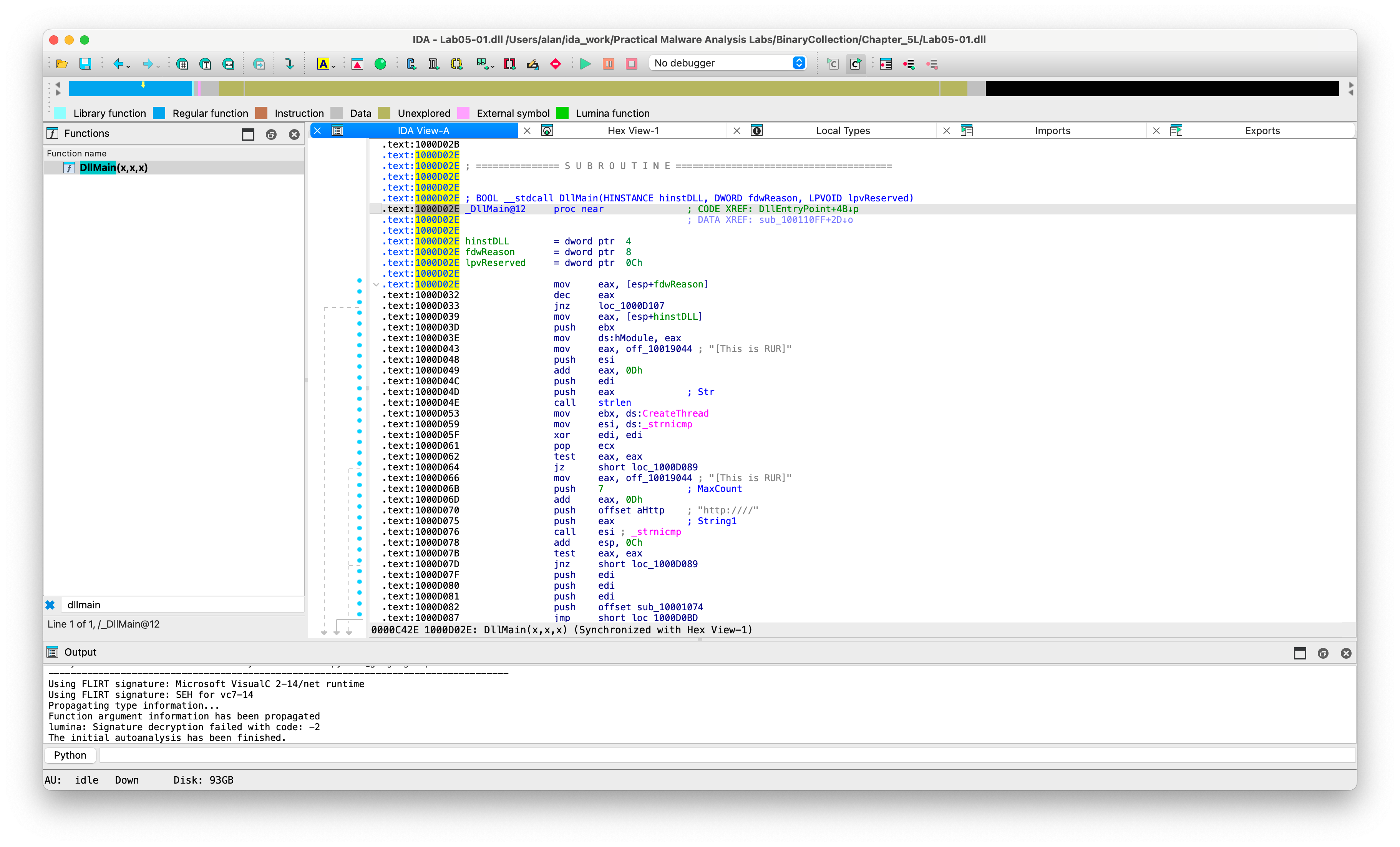Screen dimensions: 1400x847
Task: Switch to the Hex View-1 tab
Action: pos(633,131)
